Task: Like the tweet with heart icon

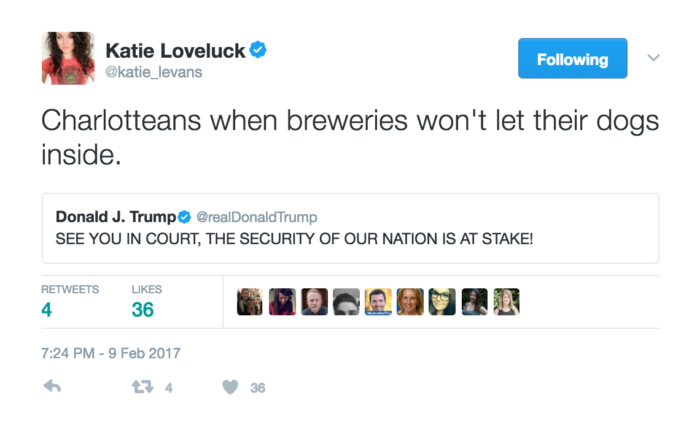Action: (x=230, y=387)
